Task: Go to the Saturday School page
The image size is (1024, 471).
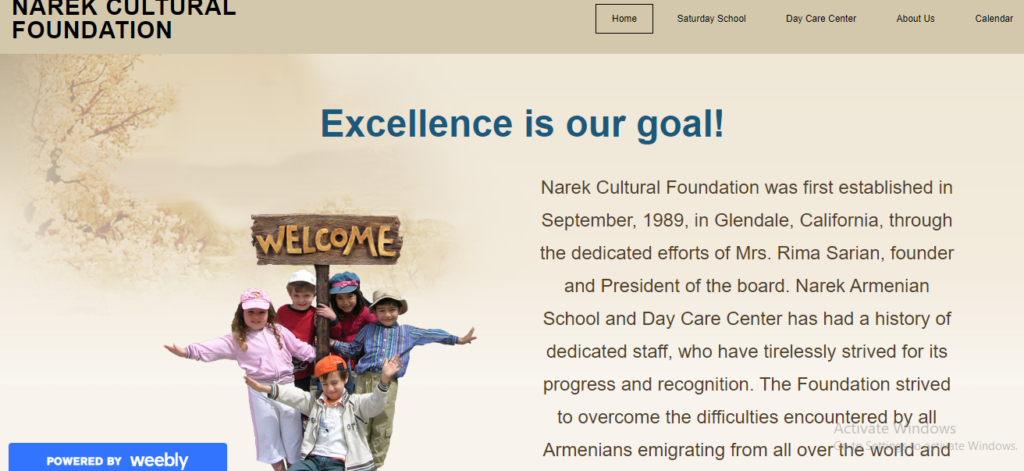Action: 711,19
